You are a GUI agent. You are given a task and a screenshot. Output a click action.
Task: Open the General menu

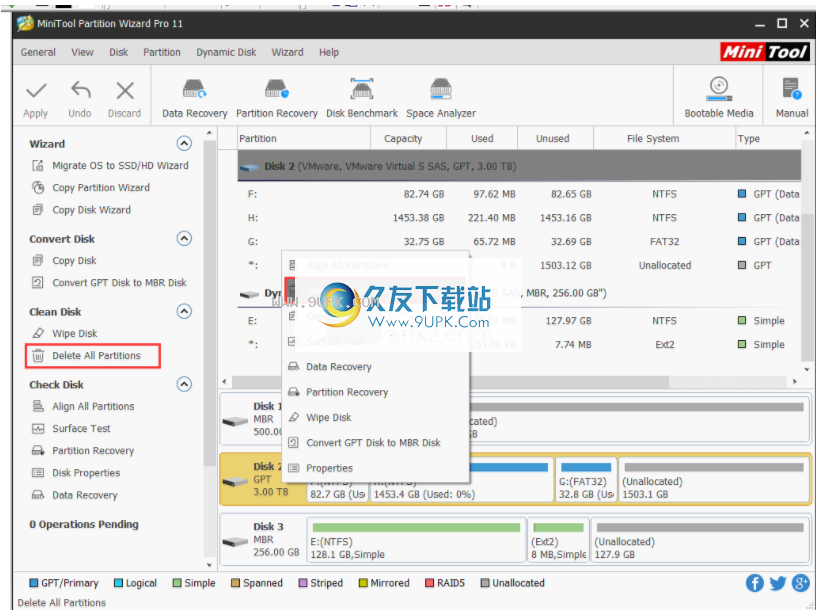click(38, 52)
